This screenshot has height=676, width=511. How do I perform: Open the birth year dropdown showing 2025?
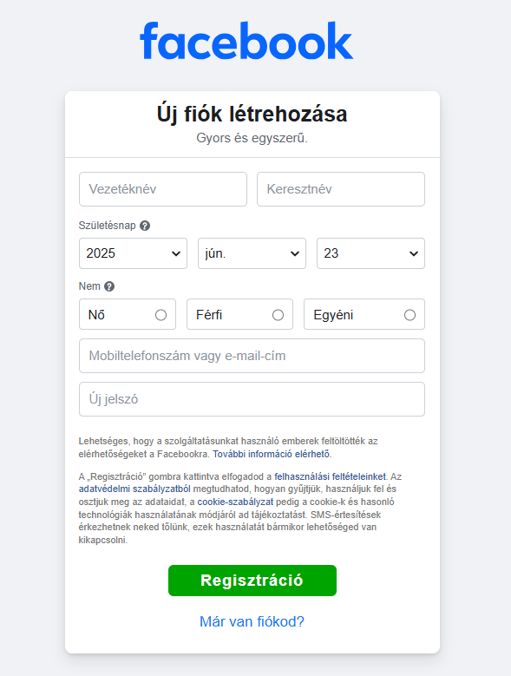click(x=133, y=254)
